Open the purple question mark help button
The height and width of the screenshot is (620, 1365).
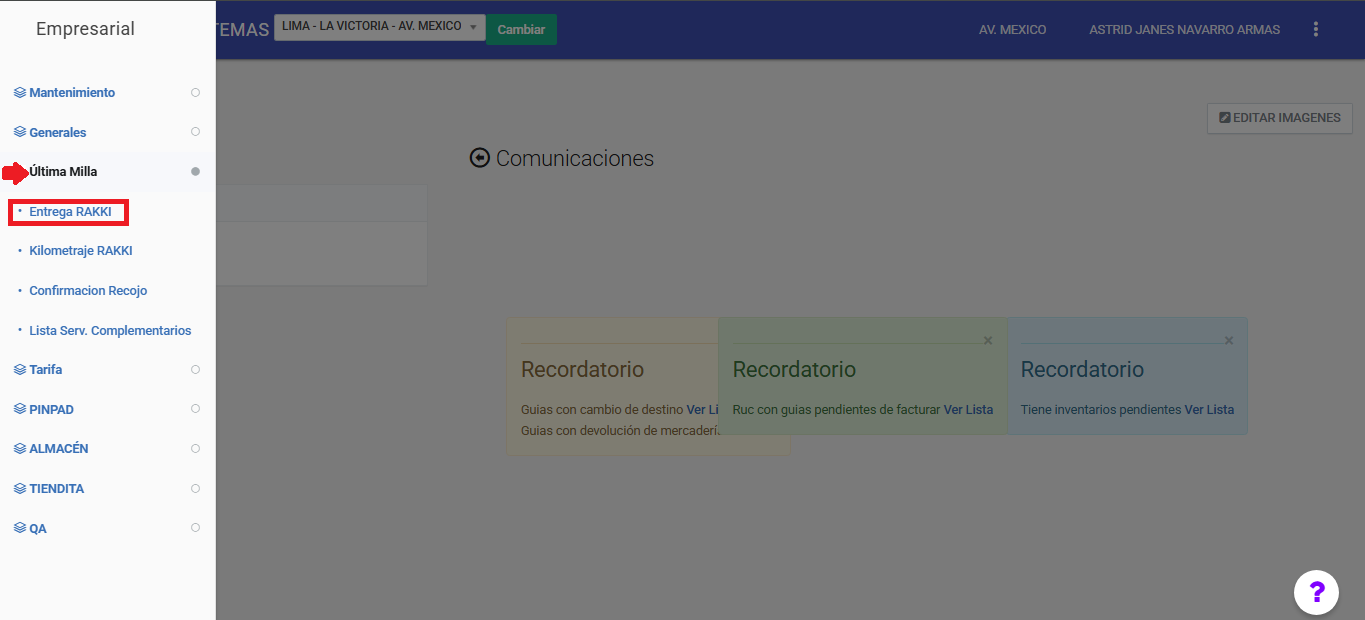(1316, 592)
